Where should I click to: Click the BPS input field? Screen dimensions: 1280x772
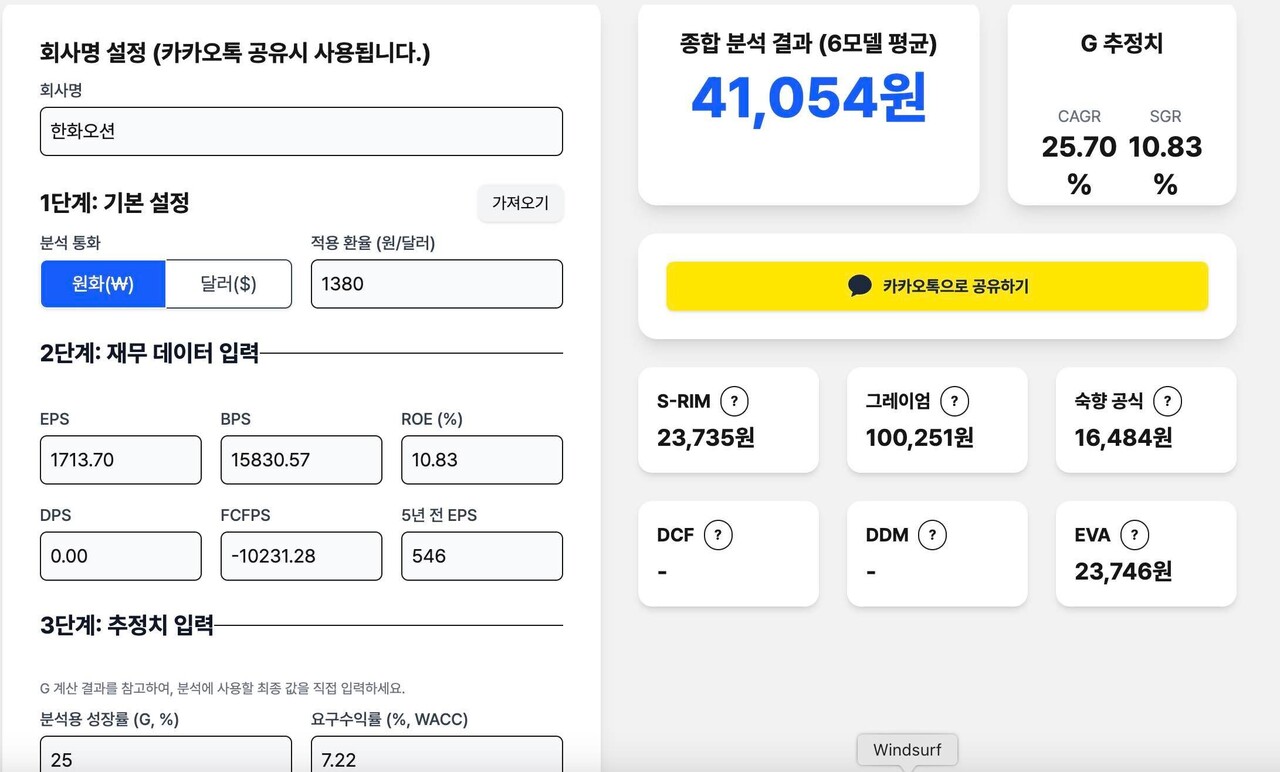[x=300, y=460]
